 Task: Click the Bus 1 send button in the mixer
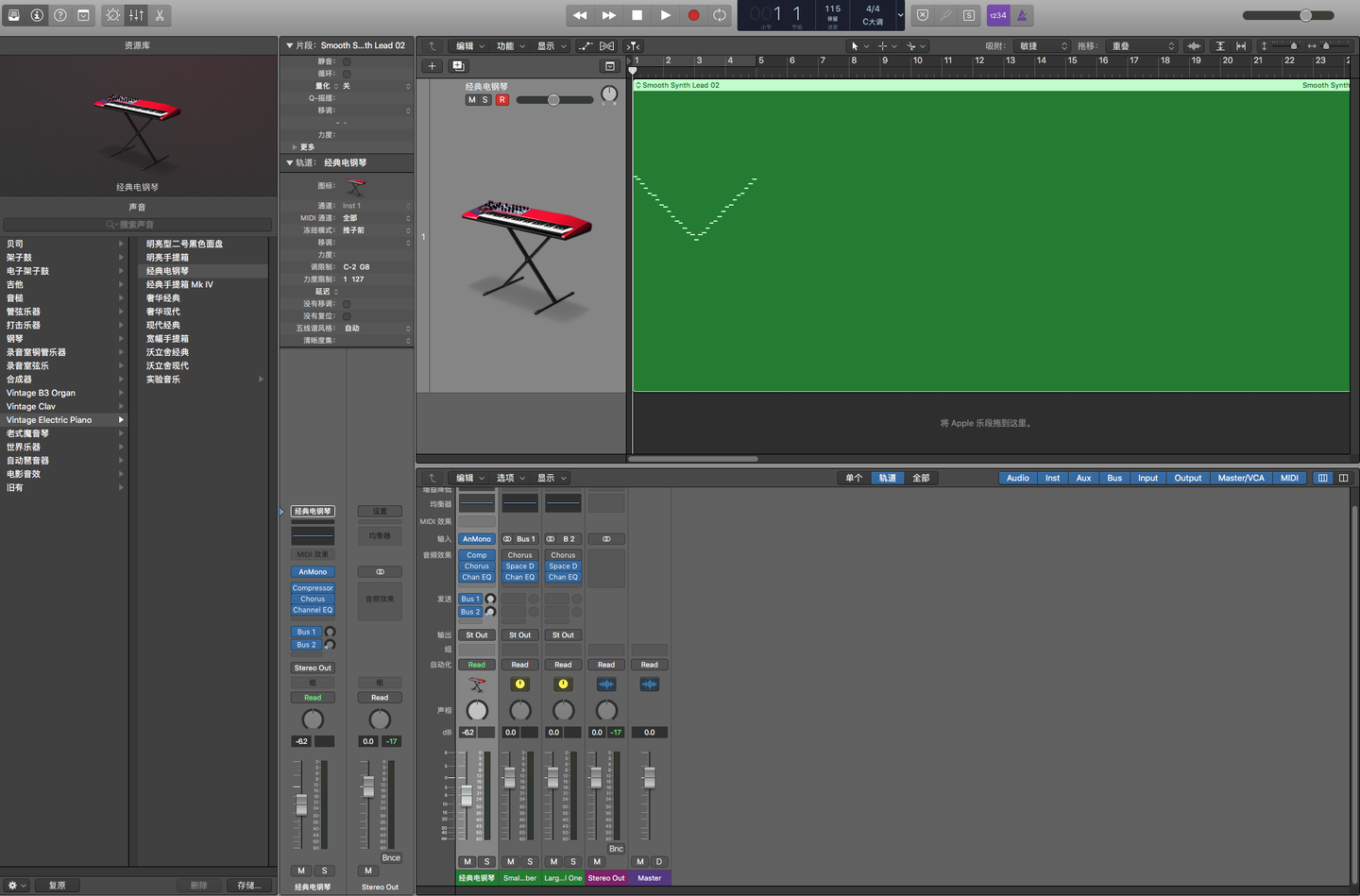point(469,599)
